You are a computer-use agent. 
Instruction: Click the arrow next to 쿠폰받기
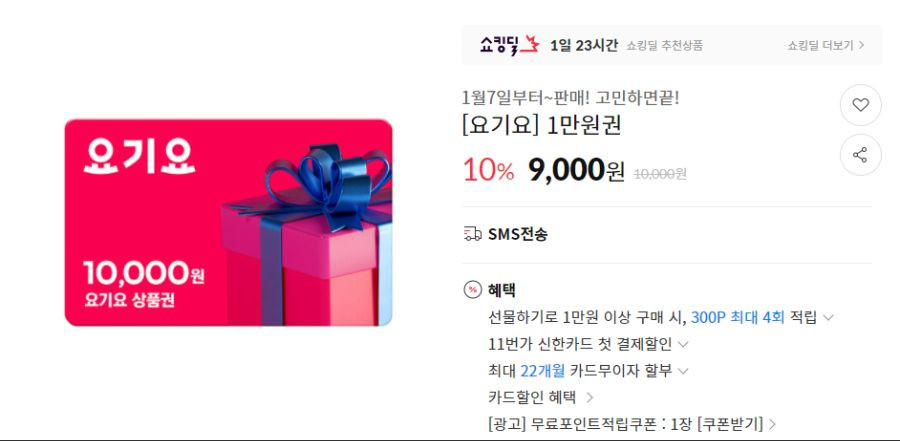(772, 425)
